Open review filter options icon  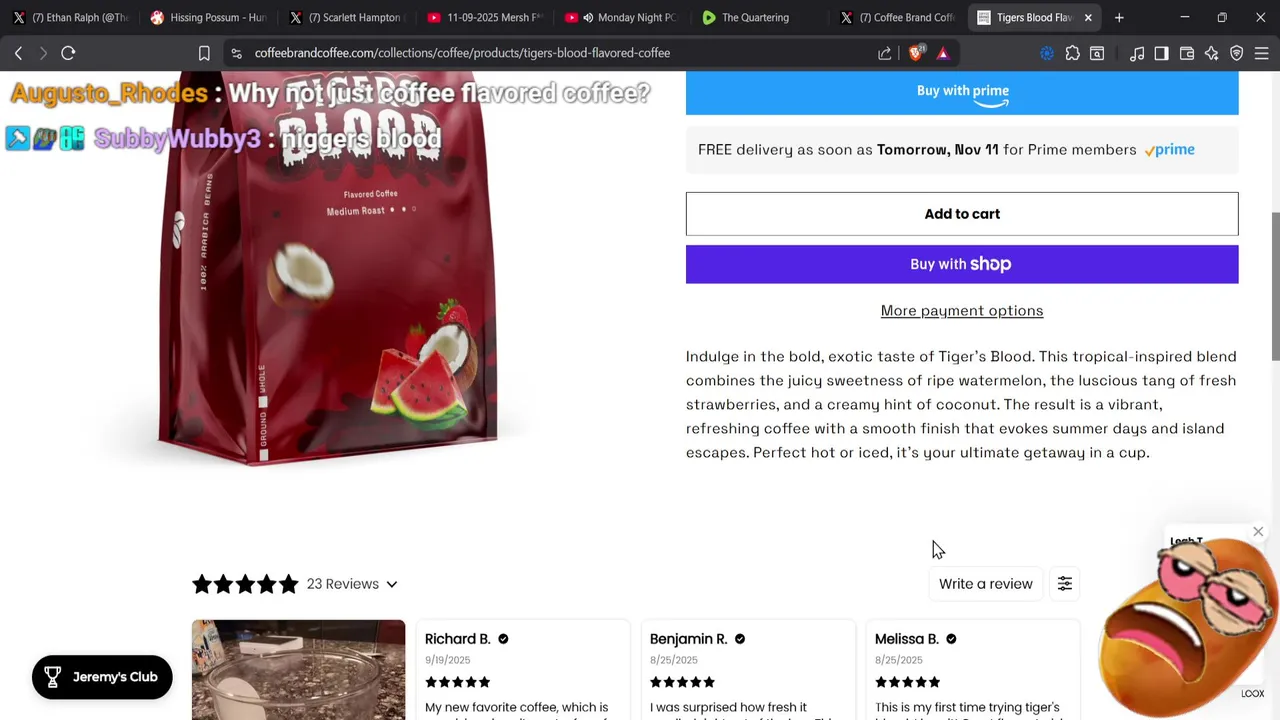[1065, 584]
